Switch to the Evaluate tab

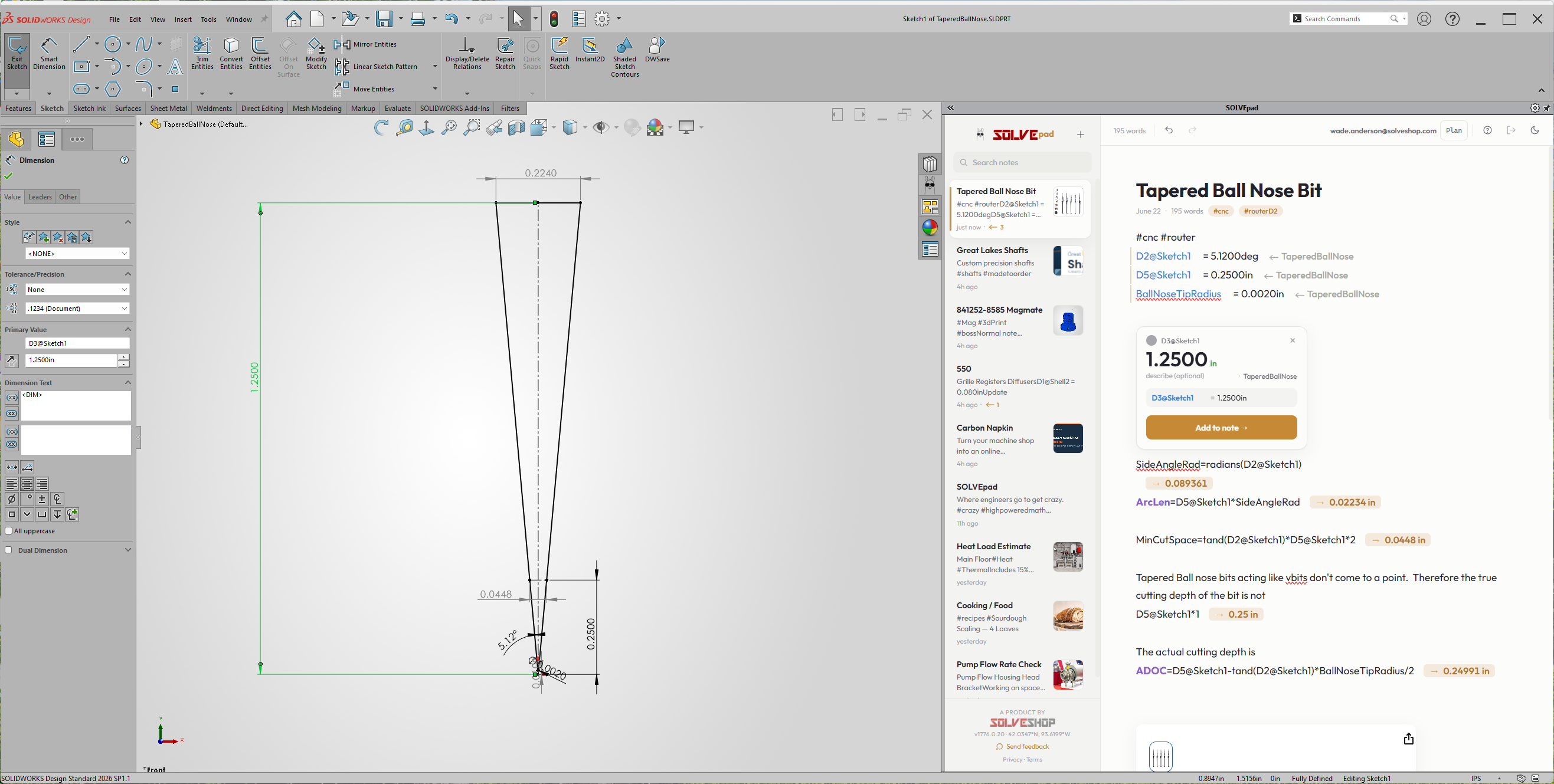398,109
